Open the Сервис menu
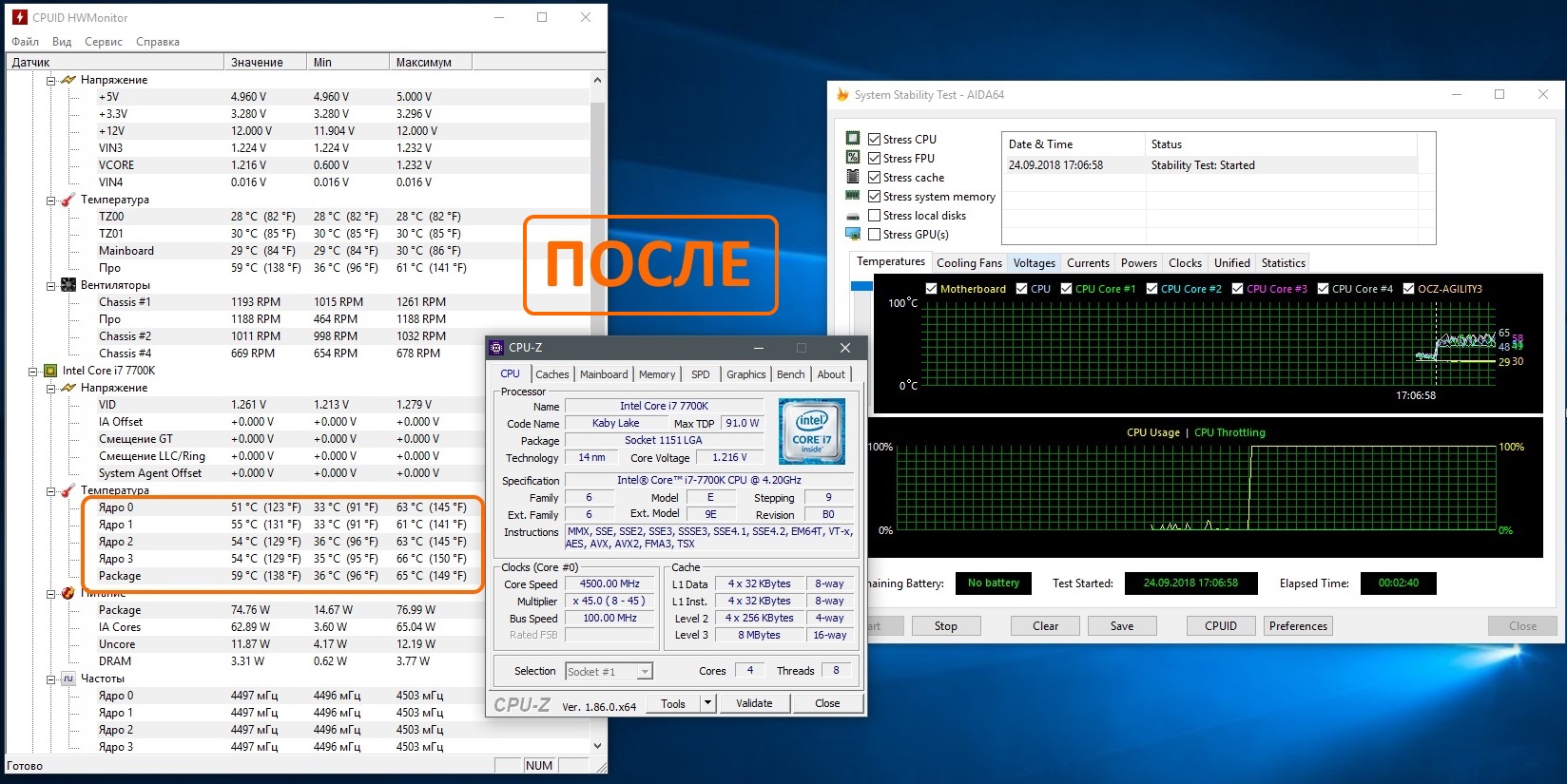 (104, 42)
